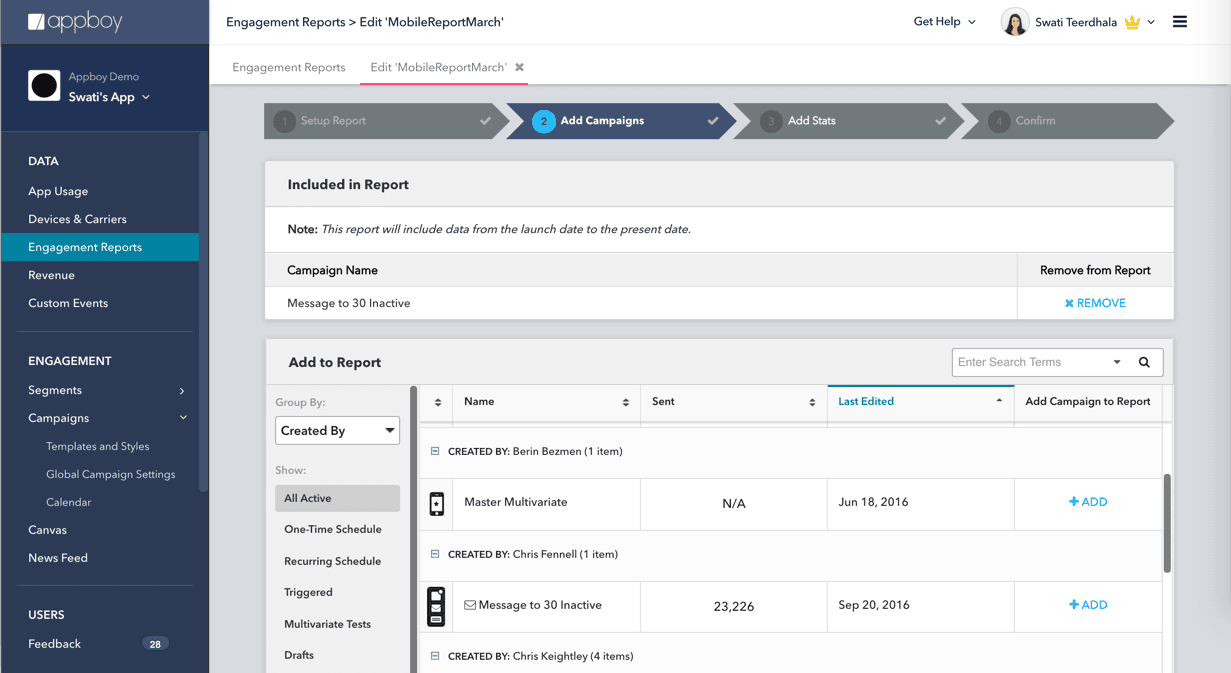Collapse the Chris Keightley group

click(435, 656)
